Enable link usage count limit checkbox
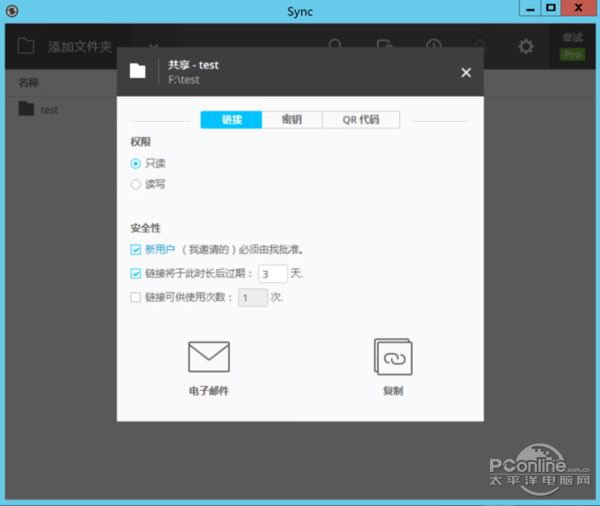 (135, 297)
